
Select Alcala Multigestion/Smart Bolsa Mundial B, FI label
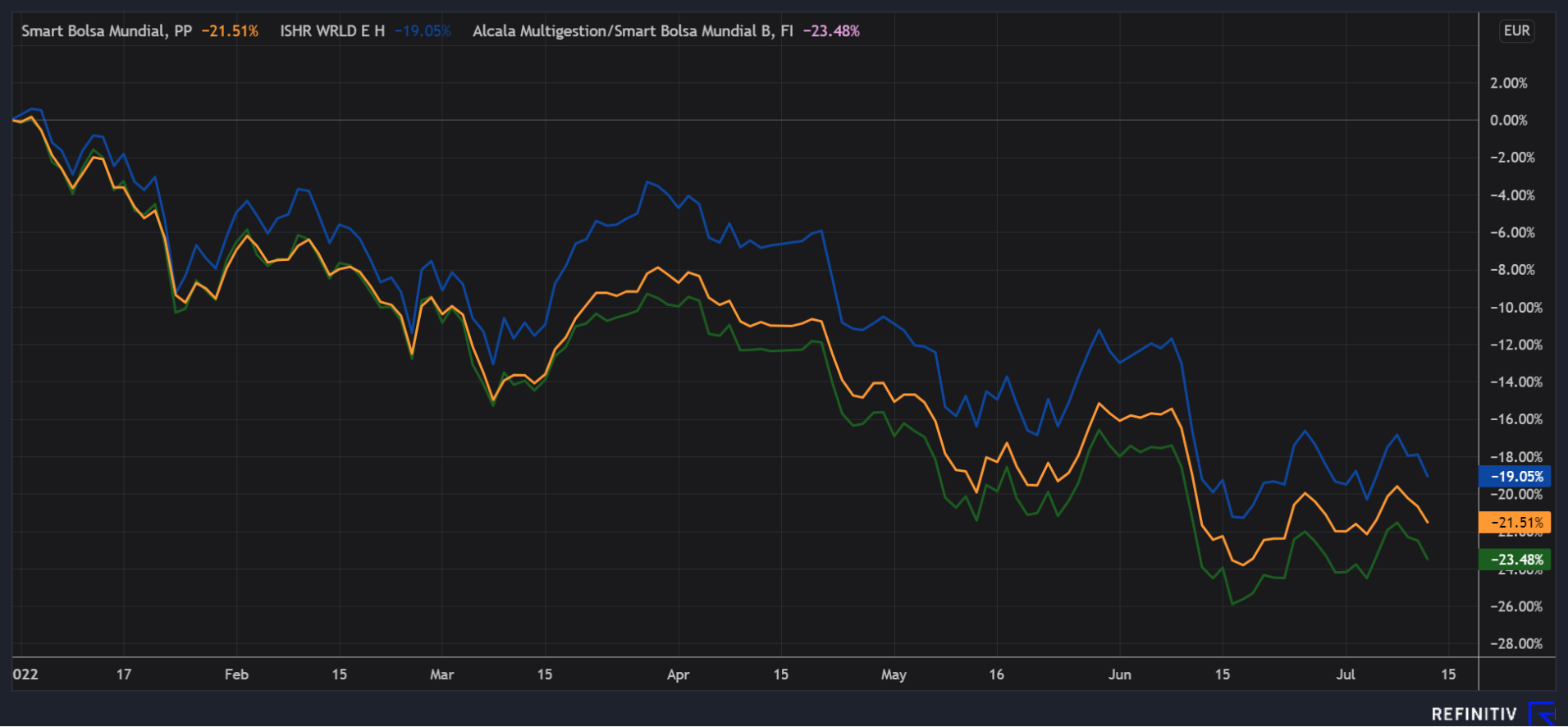point(633,31)
